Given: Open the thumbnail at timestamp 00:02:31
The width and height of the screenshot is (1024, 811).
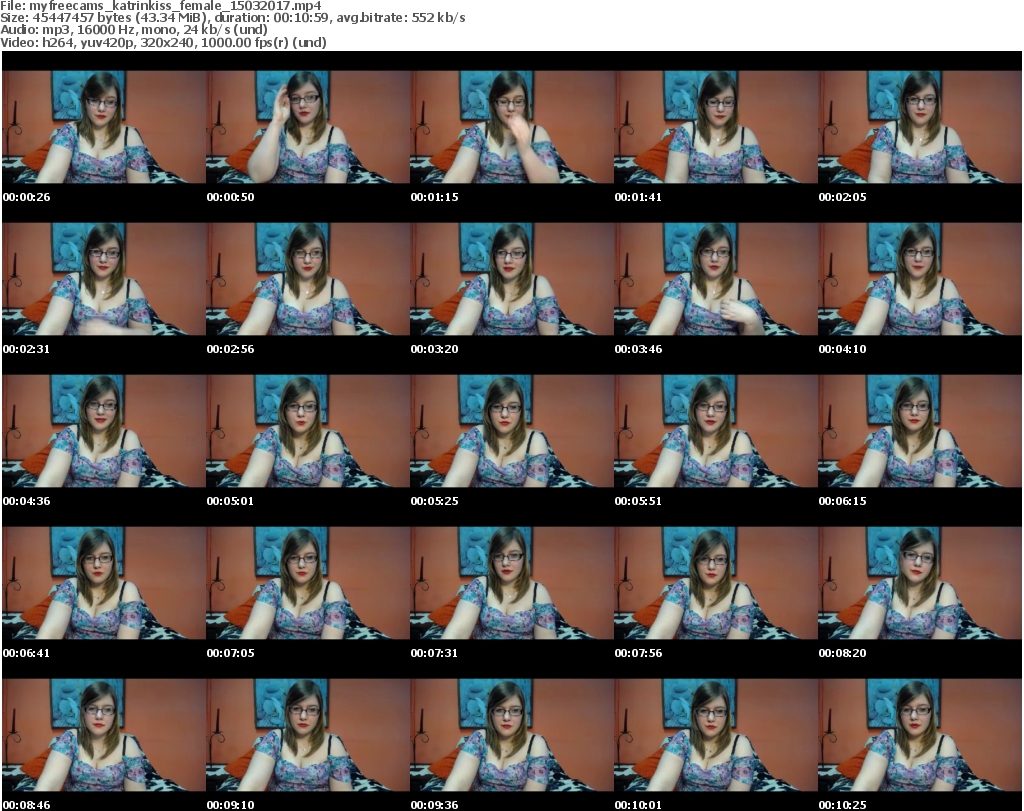Looking at the screenshot, I should (x=104, y=279).
